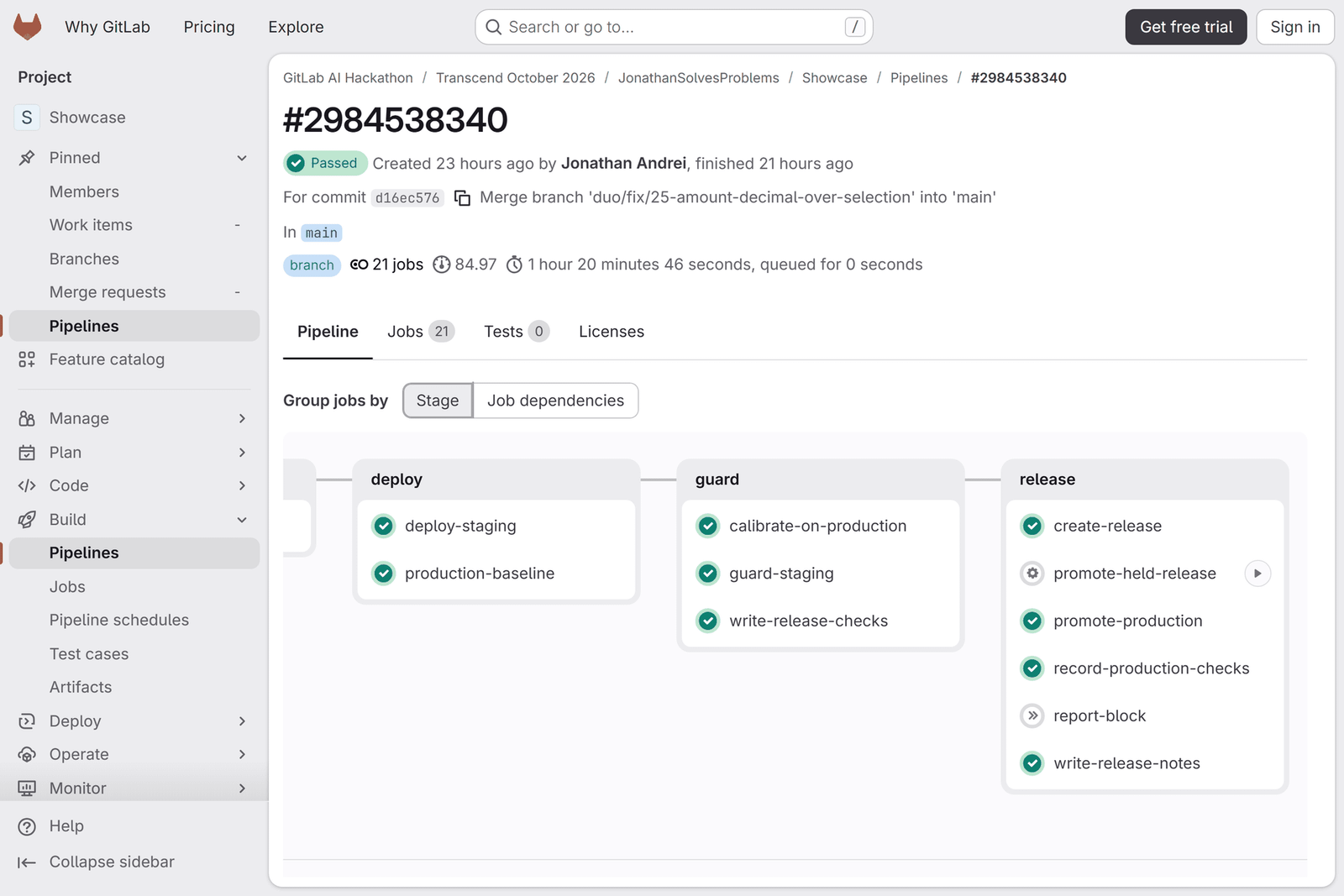Click the Plan calendar icon
Image resolution: width=1344 pixels, height=896 pixels.
click(x=27, y=453)
